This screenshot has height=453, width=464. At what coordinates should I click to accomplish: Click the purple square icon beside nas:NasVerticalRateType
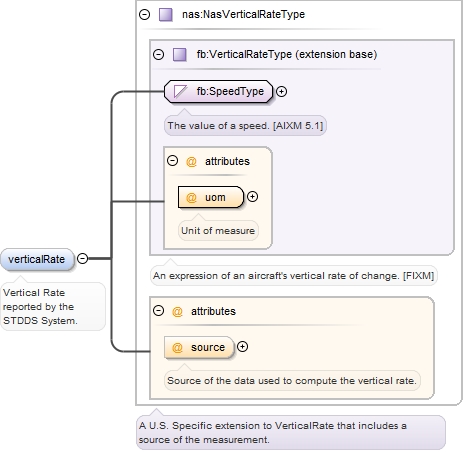click(x=165, y=15)
